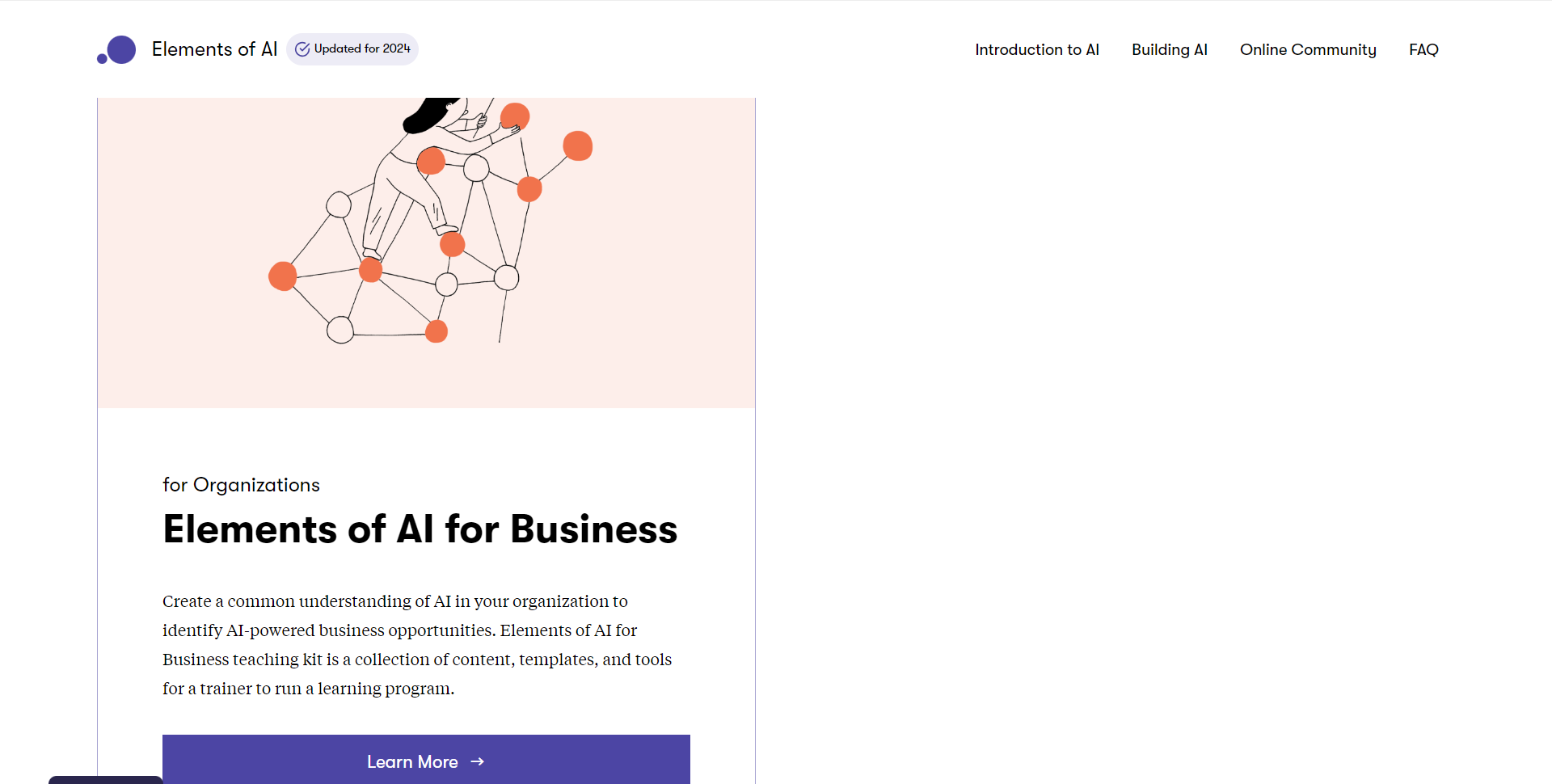This screenshot has width=1552, height=784.
Task: Click the leftmost orange node in the network drawing
Action: [282, 276]
